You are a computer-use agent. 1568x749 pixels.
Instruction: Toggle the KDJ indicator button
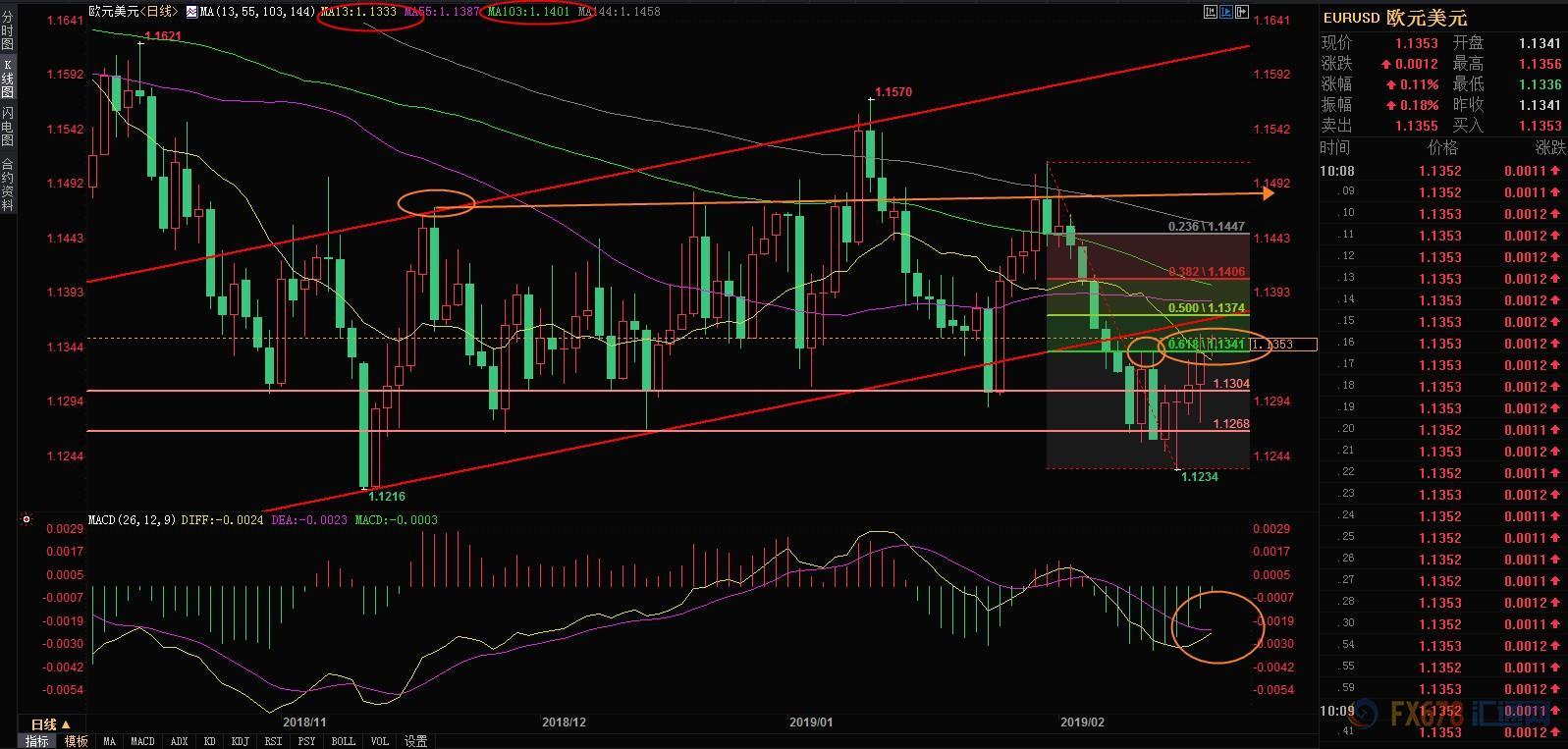(x=241, y=741)
